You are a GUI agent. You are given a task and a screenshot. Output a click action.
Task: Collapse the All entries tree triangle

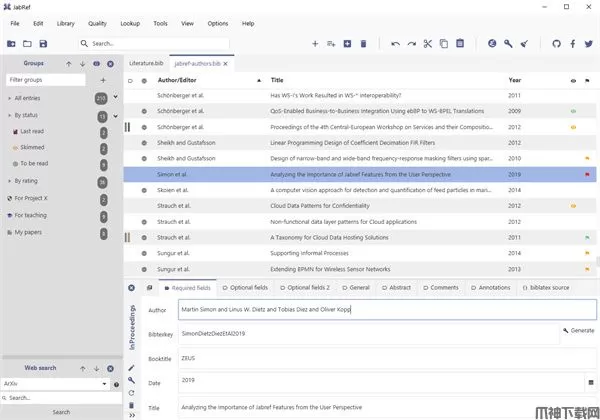point(9,98)
